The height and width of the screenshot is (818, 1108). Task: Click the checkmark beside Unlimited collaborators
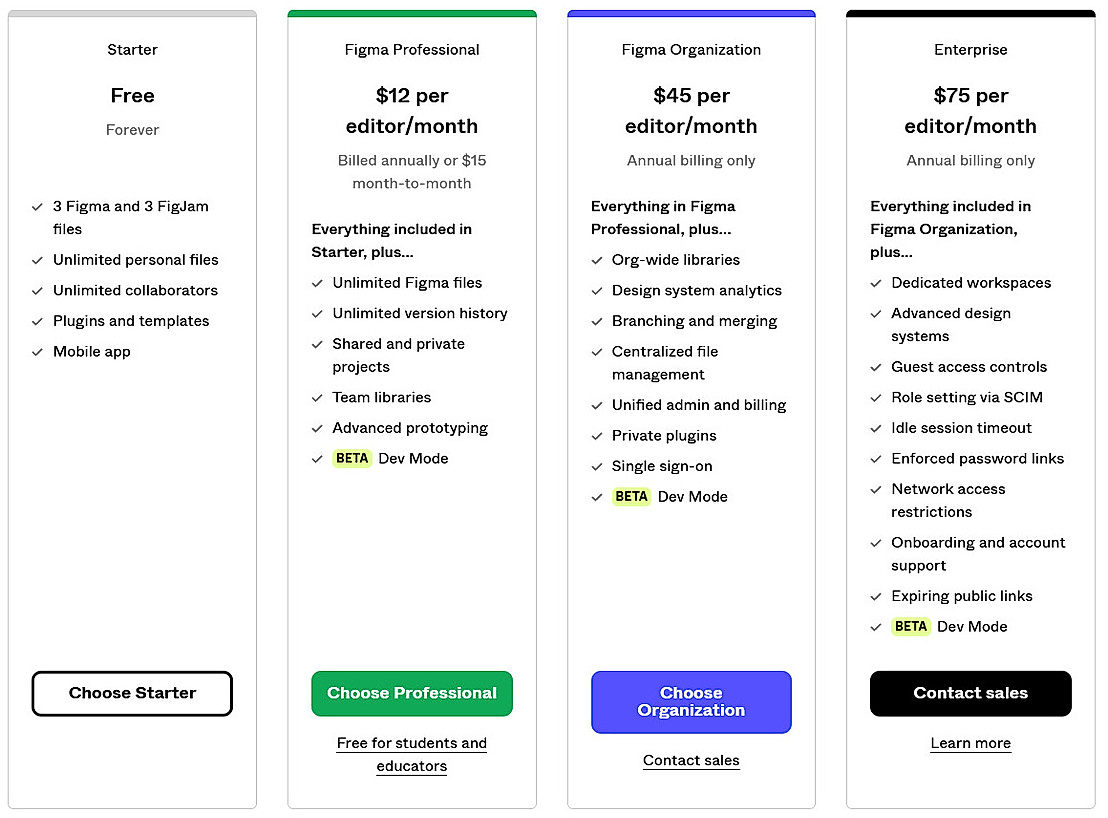click(35, 290)
